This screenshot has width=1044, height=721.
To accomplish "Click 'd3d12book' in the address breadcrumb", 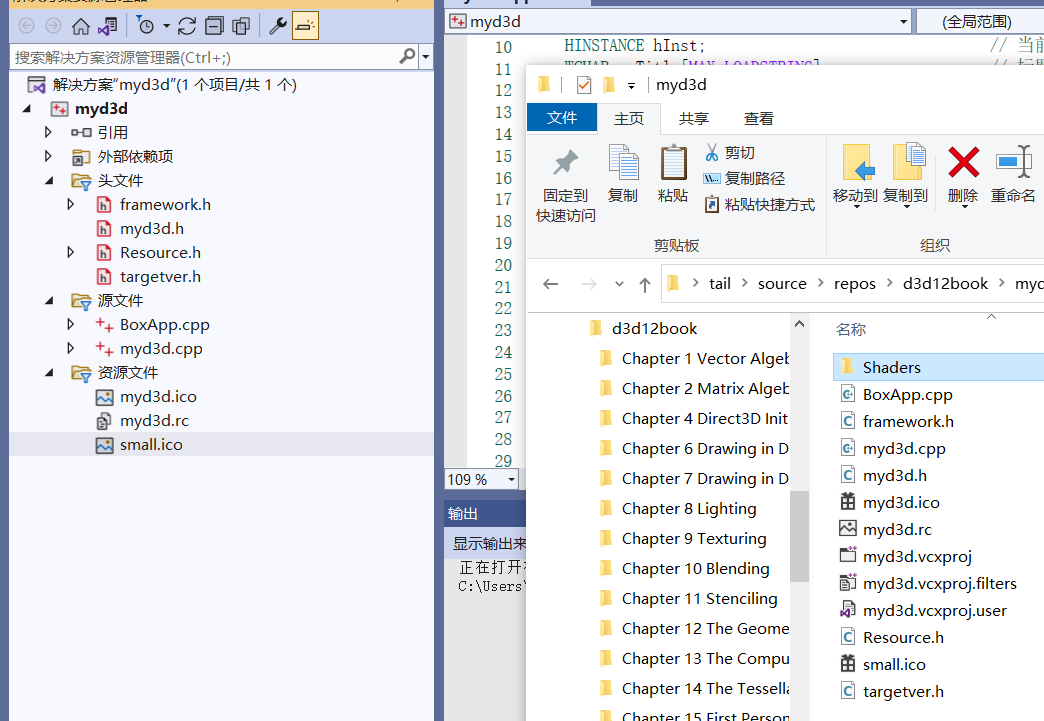I will click(x=945, y=284).
